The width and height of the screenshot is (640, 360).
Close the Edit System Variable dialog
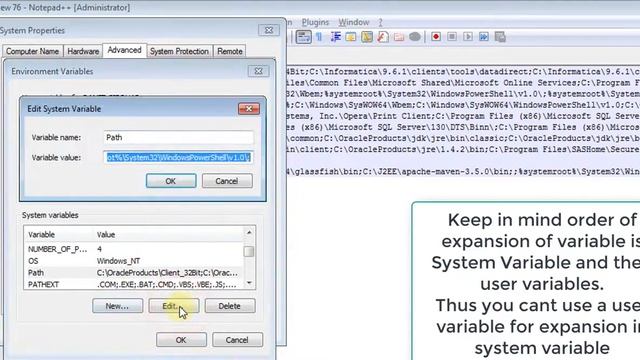pos(249,109)
